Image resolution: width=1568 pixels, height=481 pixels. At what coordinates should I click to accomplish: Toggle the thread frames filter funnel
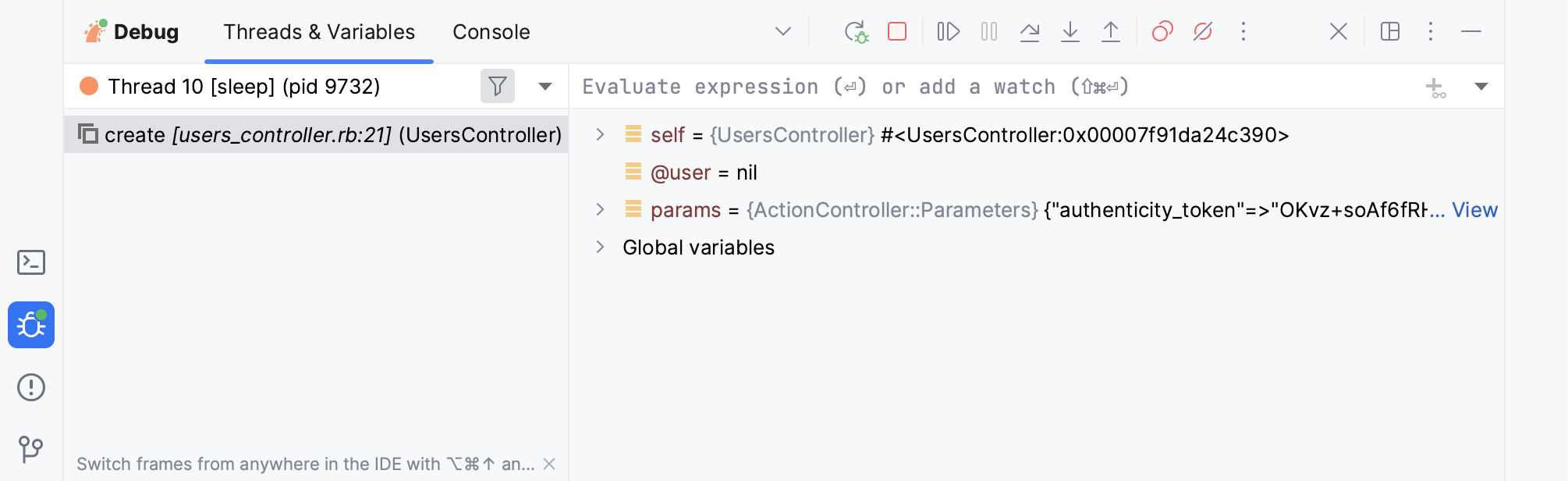pos(497,86)
